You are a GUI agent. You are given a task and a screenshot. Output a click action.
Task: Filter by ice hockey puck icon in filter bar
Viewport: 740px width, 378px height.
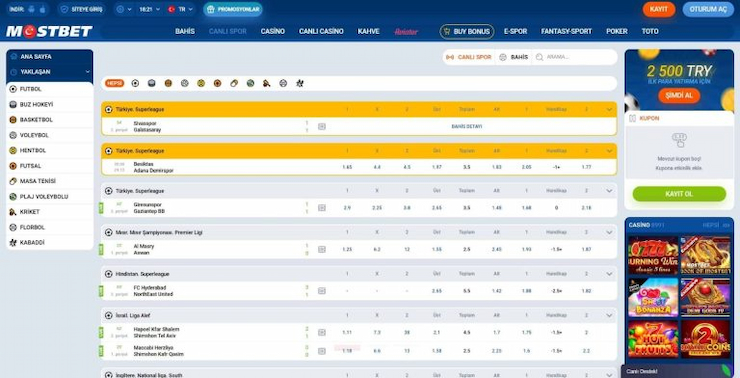point(151,83)
